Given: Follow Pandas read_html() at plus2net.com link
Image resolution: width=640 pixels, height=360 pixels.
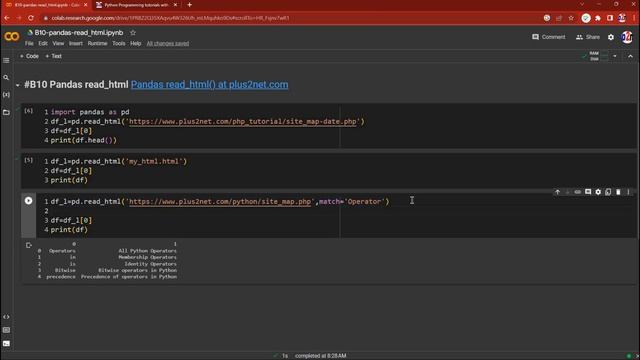Looking at the screenshot, I should tap(209, 84).
